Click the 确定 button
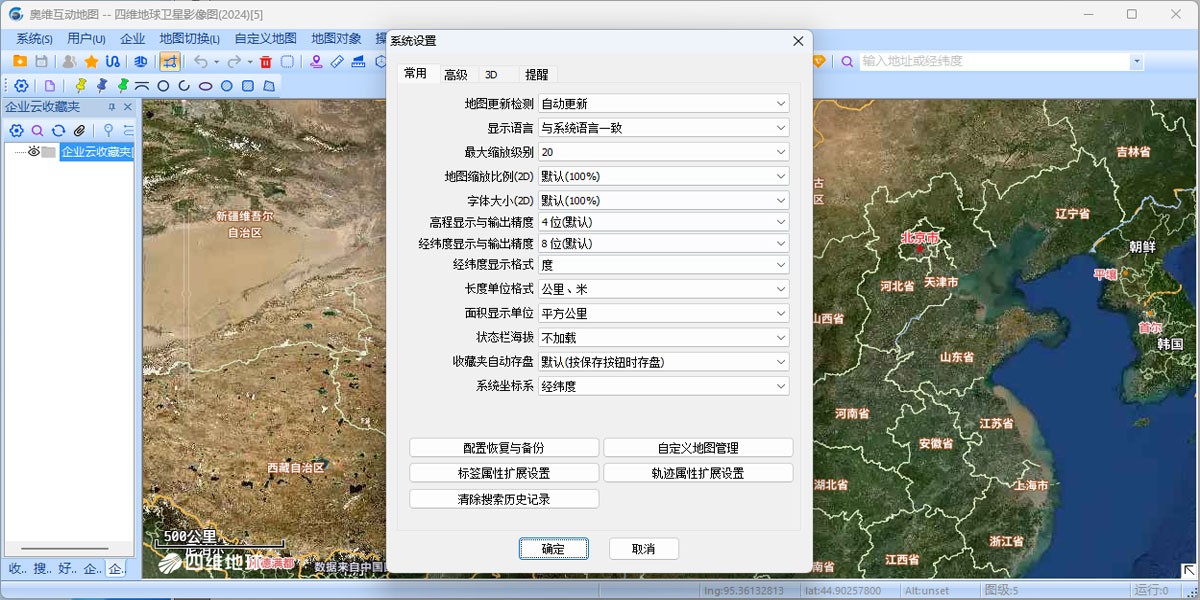This screenshot has width=1200, height=600. [553, 549]
